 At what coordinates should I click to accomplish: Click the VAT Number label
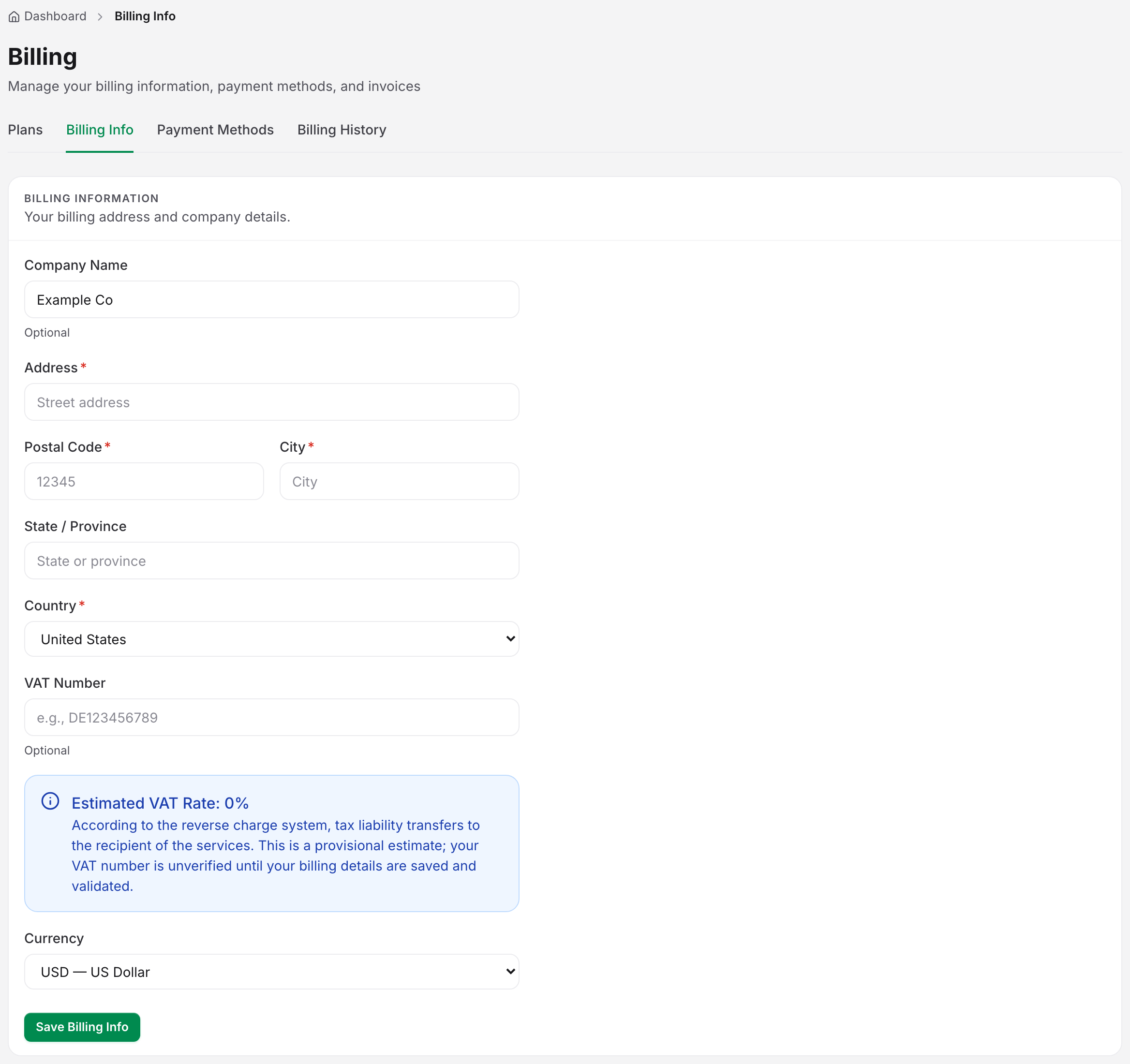[x=65, y=682]
